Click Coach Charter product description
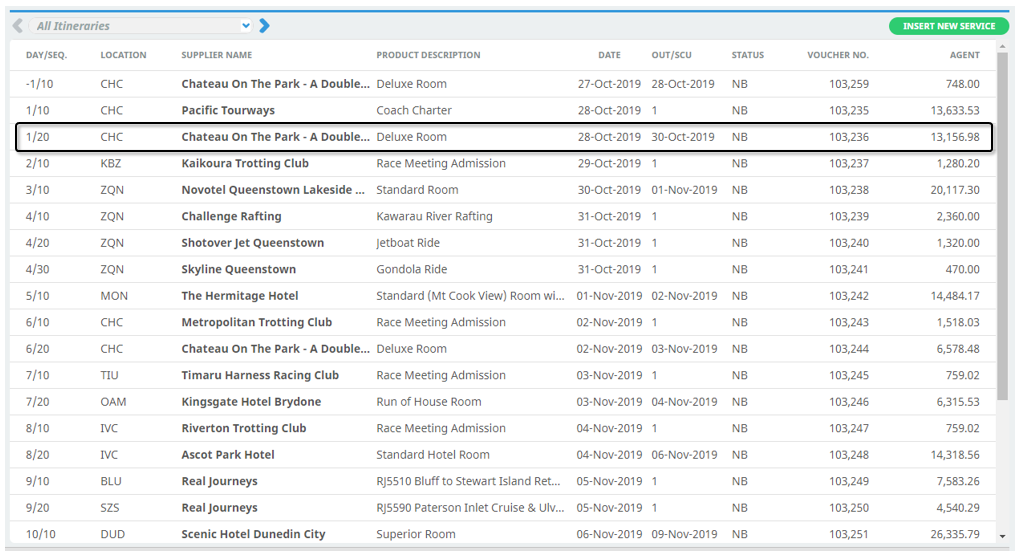Image resolution: width=1020 pixels, height=555 pixels. point(414,111)
